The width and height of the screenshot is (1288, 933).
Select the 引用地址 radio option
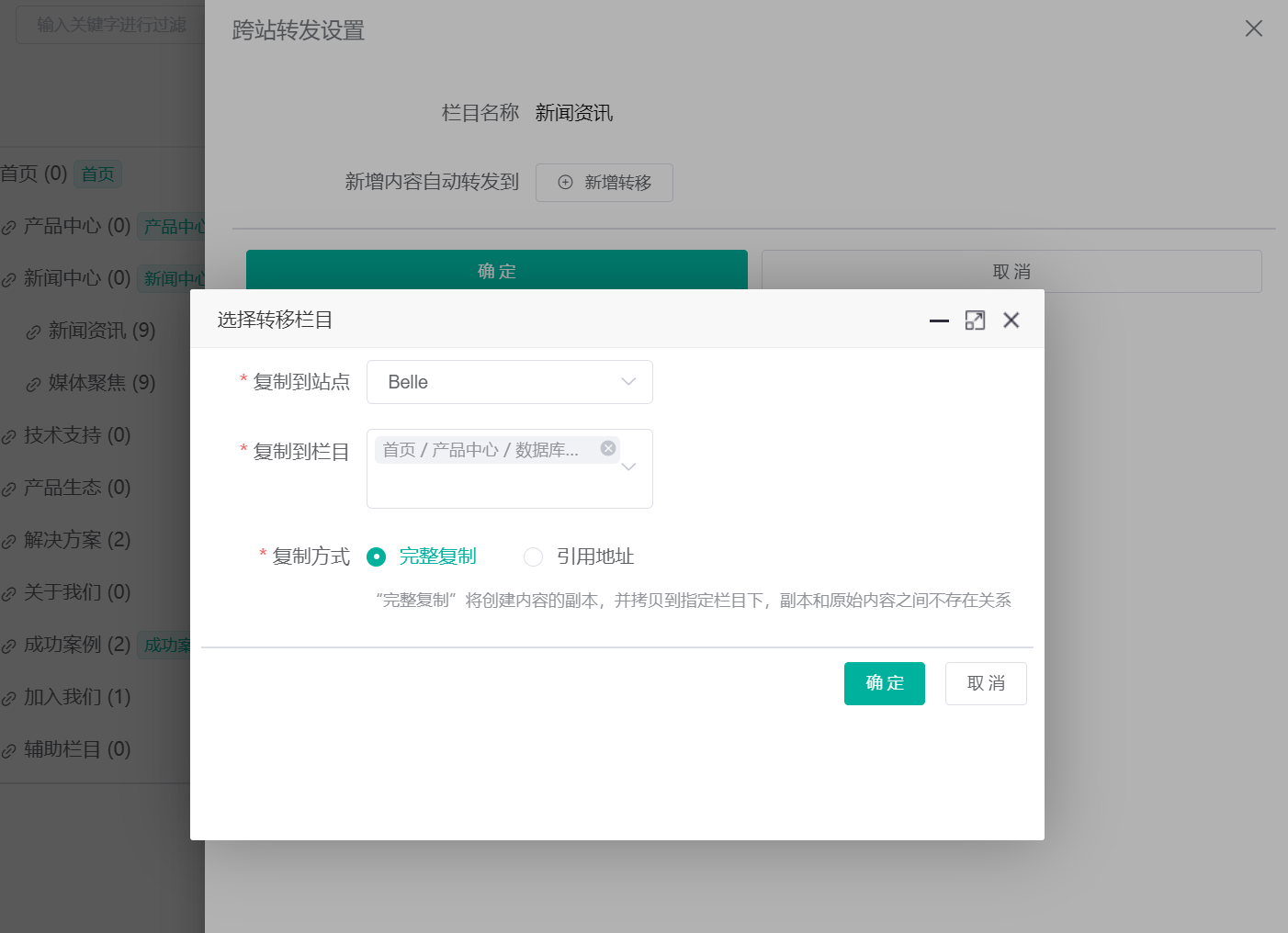point(534,556)
